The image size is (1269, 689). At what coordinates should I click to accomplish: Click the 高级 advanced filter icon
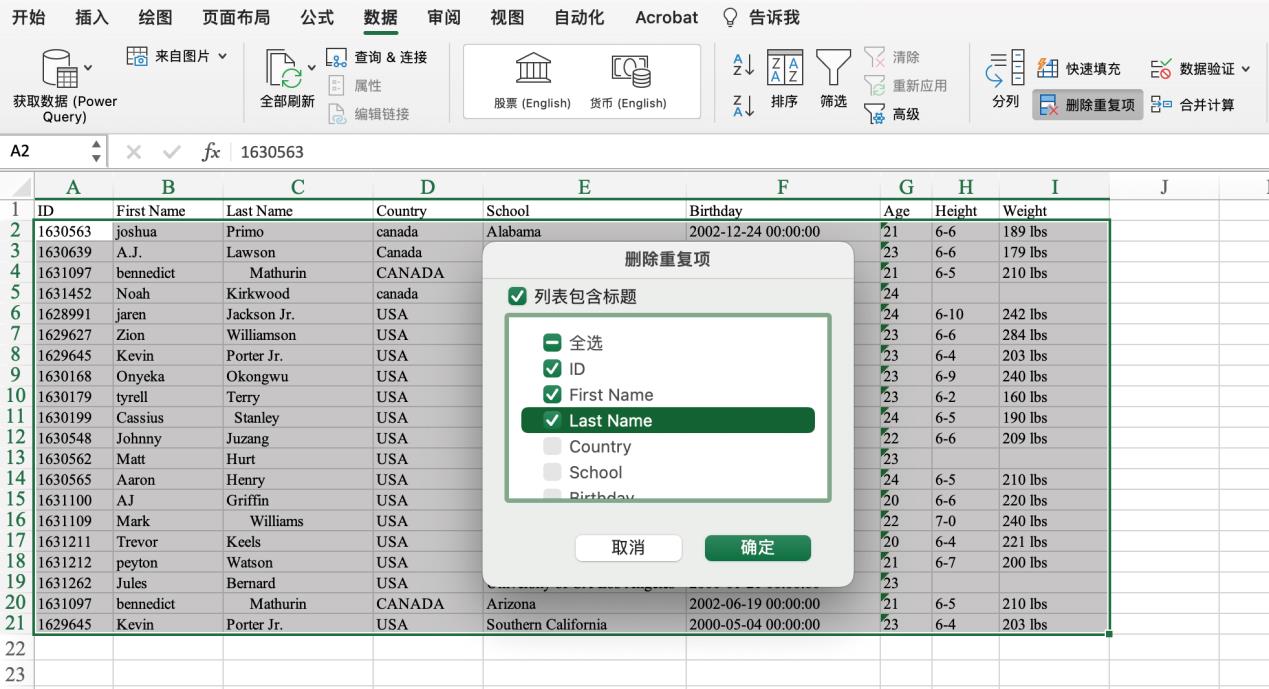click(x=875, y=115)
